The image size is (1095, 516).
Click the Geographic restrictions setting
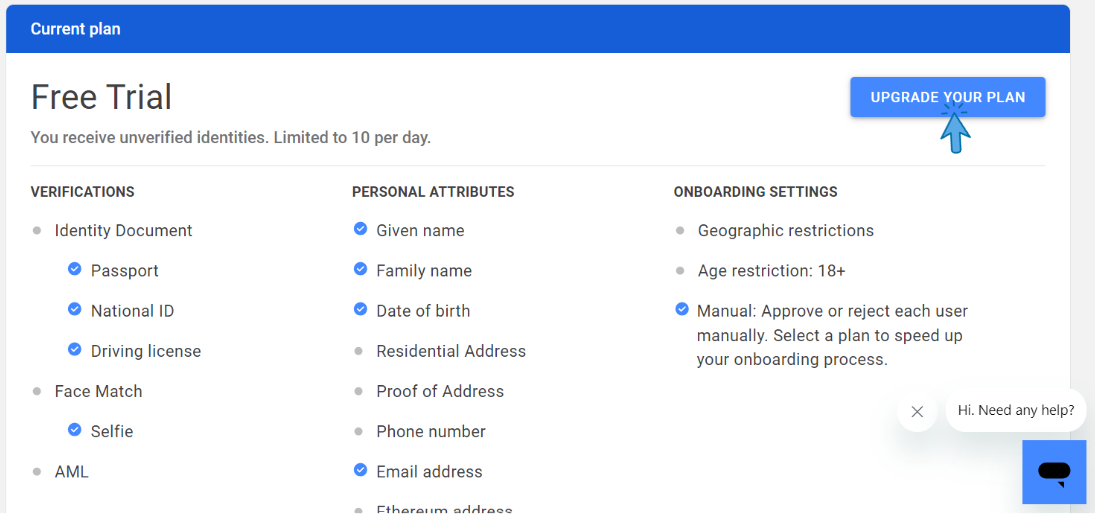pyautogui.click(x=786, y=230)
